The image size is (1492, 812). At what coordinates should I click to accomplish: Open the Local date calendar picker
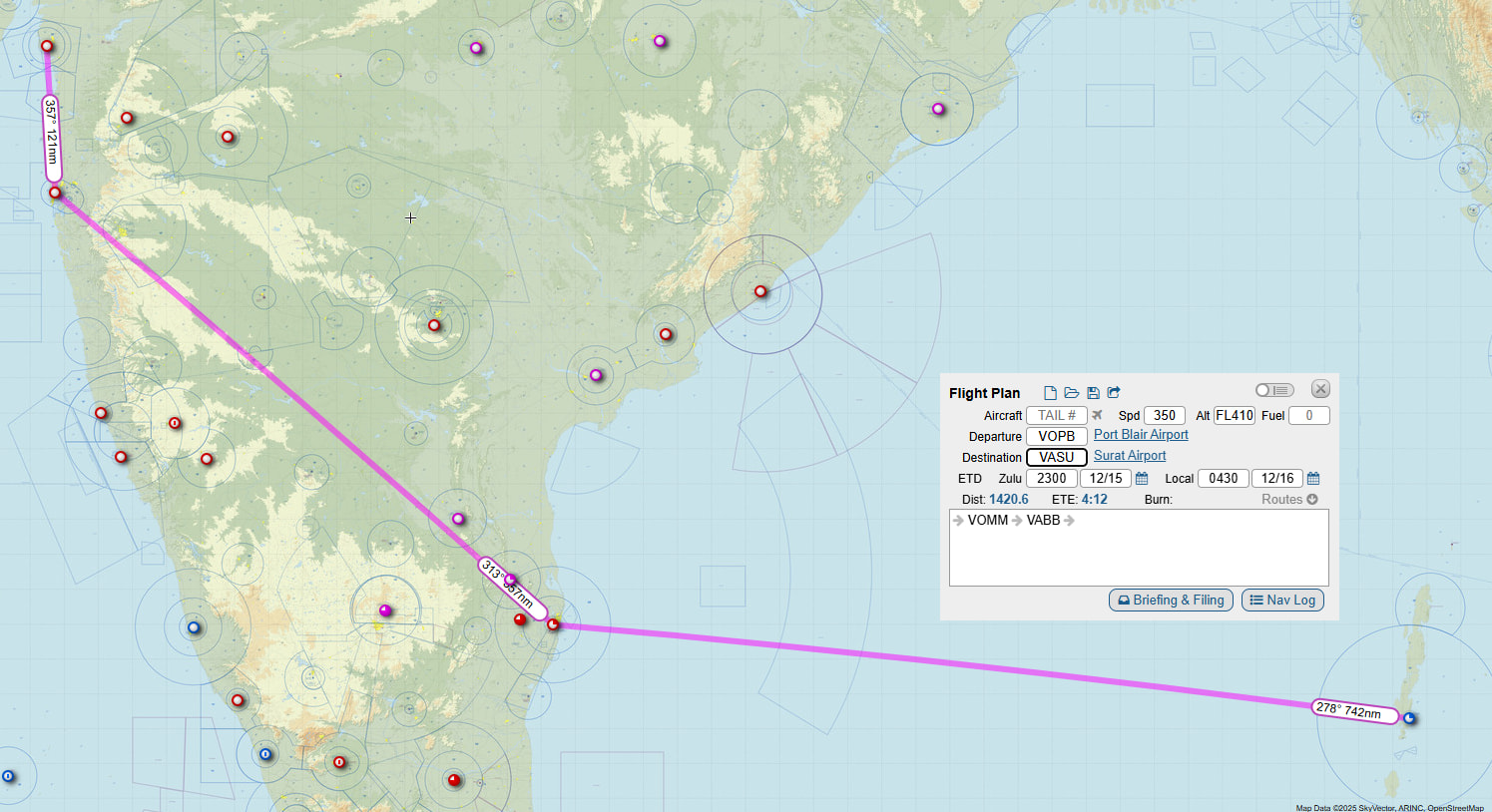tap(1313, 479)
